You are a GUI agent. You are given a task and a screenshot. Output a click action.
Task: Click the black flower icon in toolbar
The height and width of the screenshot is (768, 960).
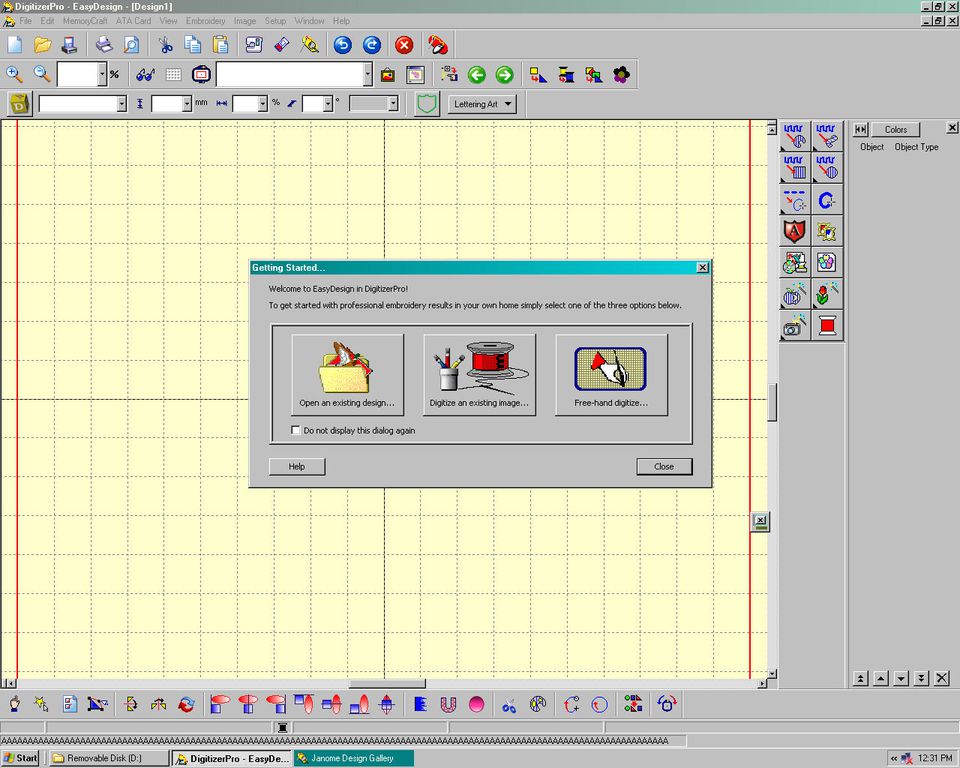click(621, 75)
